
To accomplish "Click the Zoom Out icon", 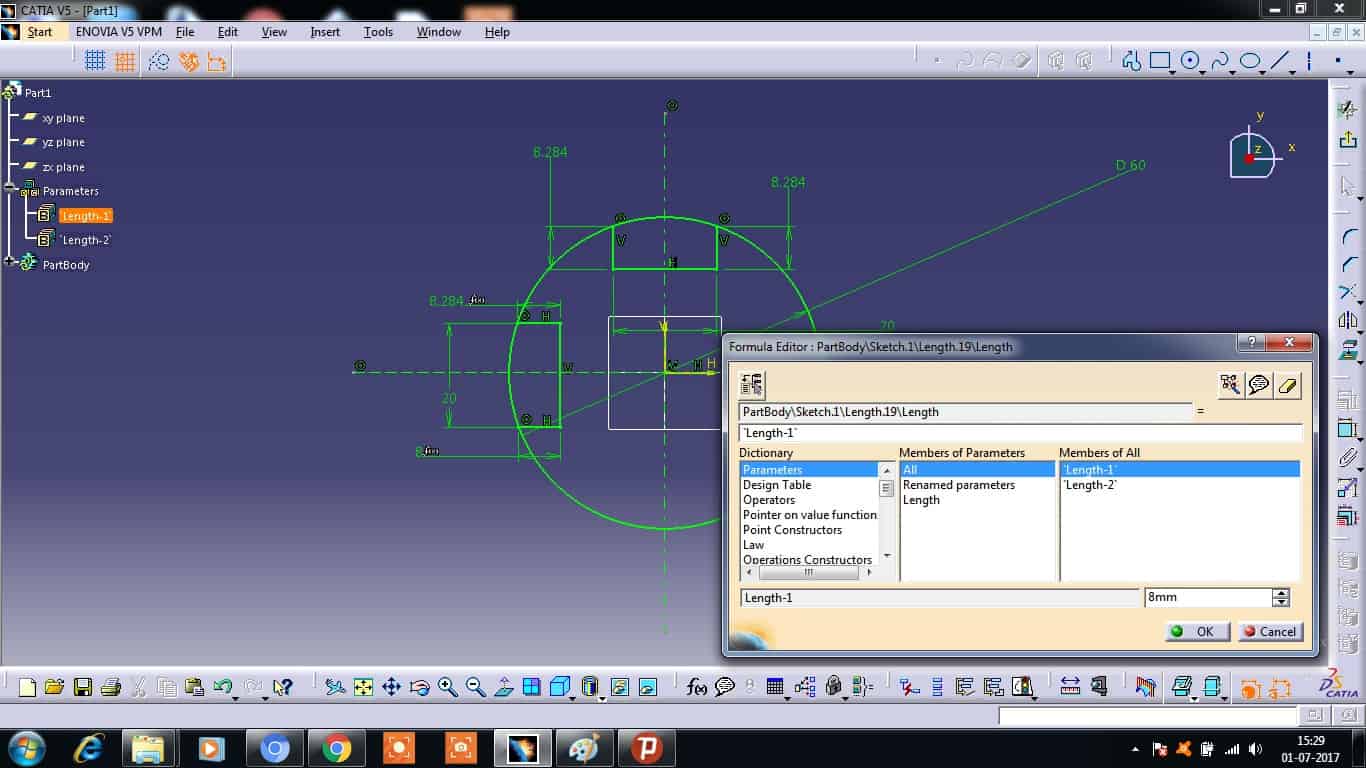I will pyautogui.click(x=475, y=687).
